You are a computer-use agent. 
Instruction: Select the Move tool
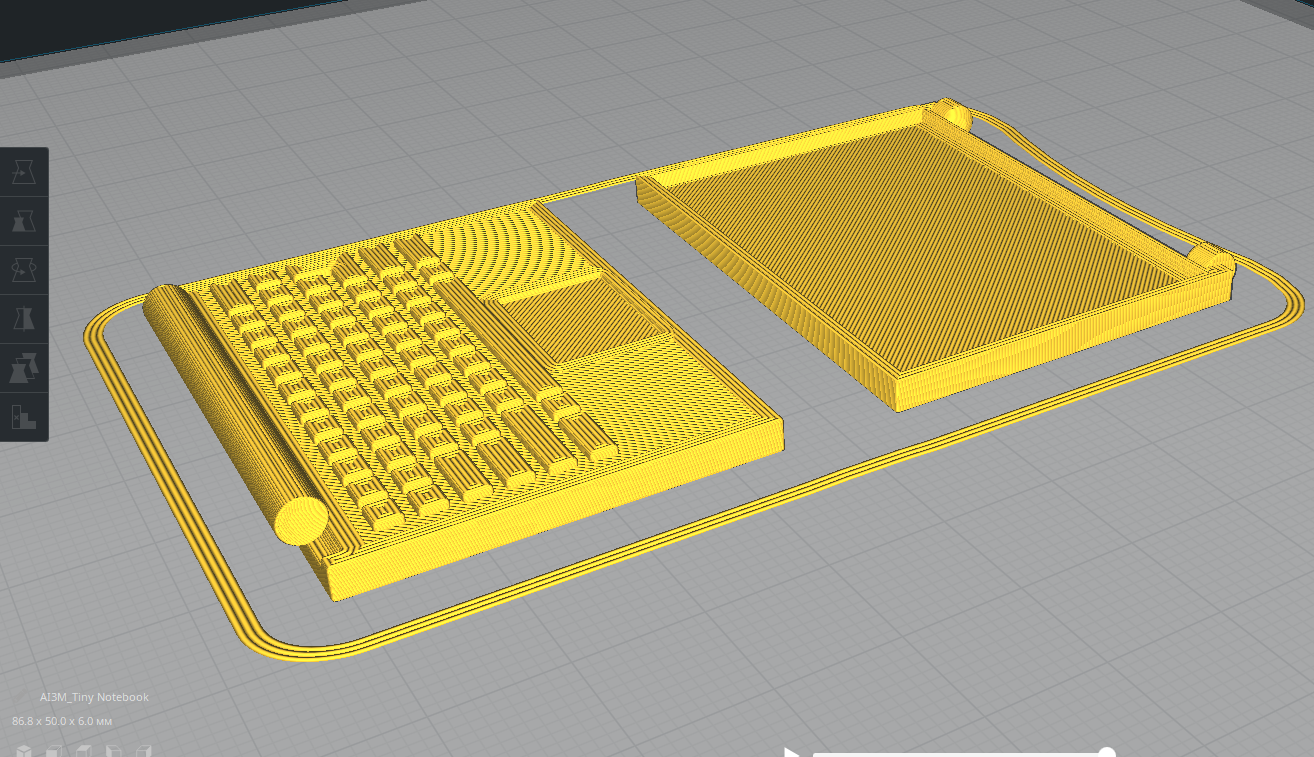(23, 173)
